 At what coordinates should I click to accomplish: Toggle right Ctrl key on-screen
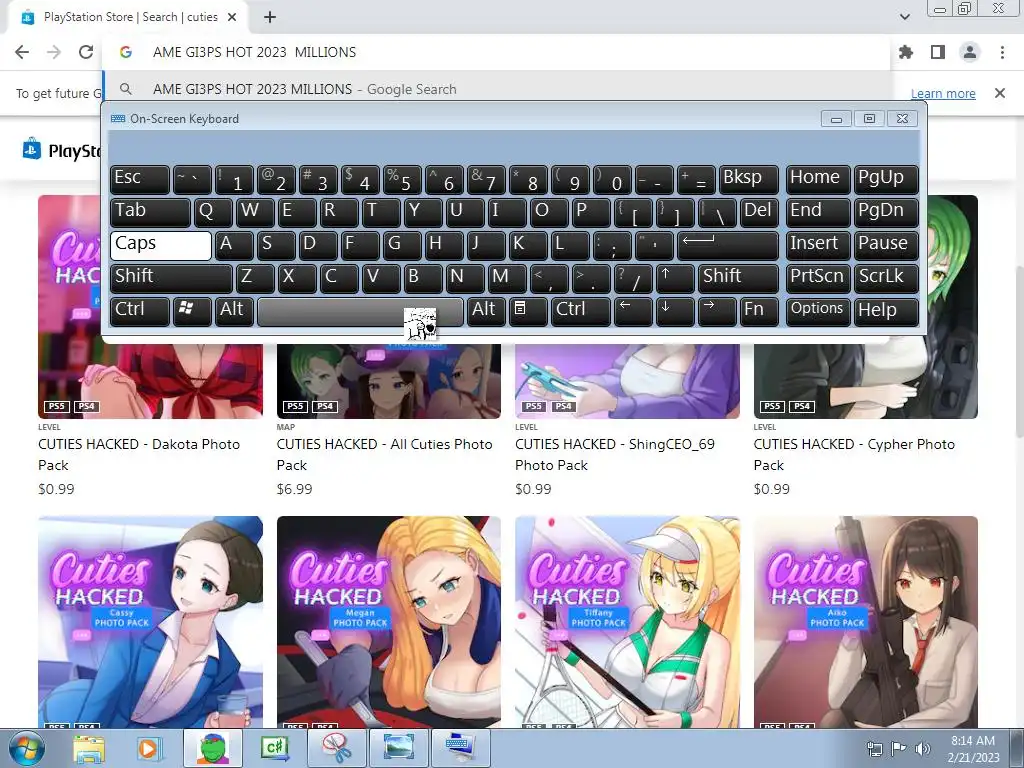tap(581, 312)
